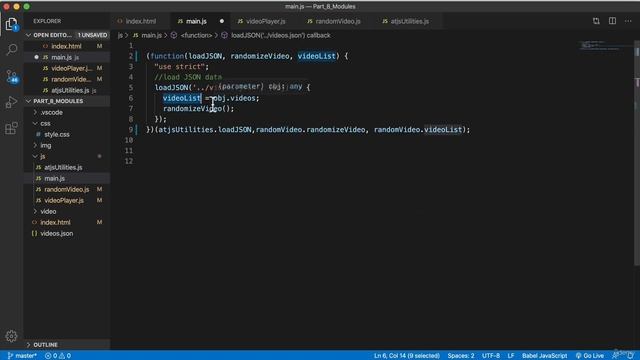Click the Ln 6, Col 14 status item
Image resolution: width=640 pixels, height=360 pixels.
(x=407, y=356)
